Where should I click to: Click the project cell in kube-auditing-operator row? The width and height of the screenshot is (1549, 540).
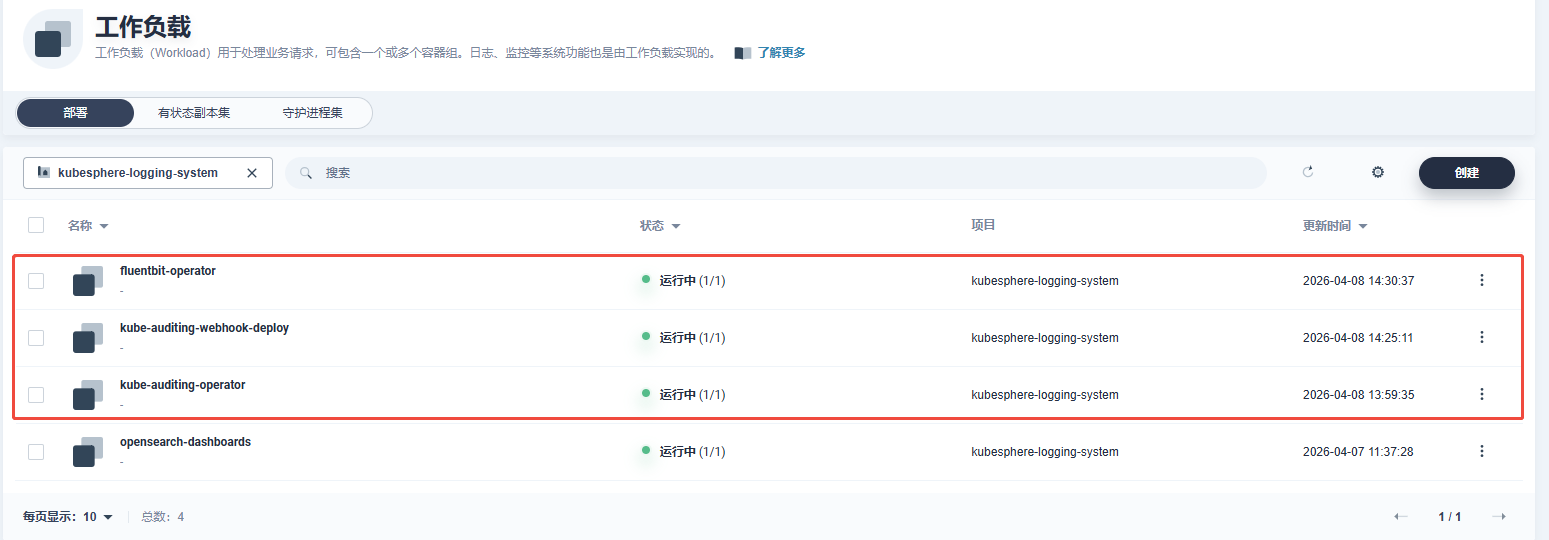[1045, 395]
